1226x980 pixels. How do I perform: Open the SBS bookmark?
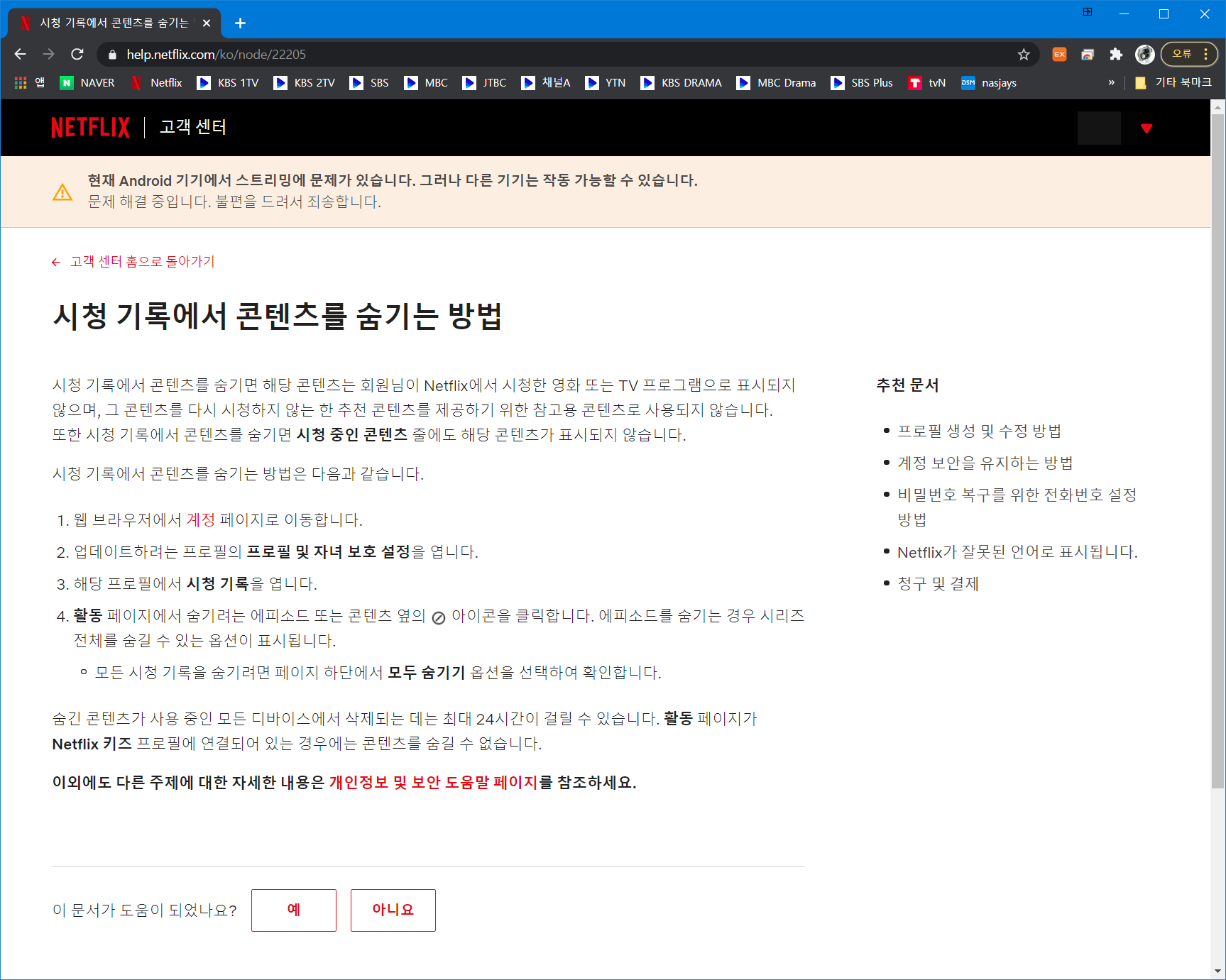(369, 82)
